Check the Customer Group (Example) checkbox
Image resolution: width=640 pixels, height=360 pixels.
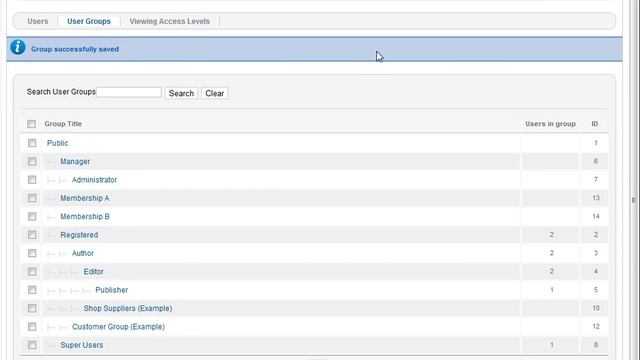pos(32,327)
